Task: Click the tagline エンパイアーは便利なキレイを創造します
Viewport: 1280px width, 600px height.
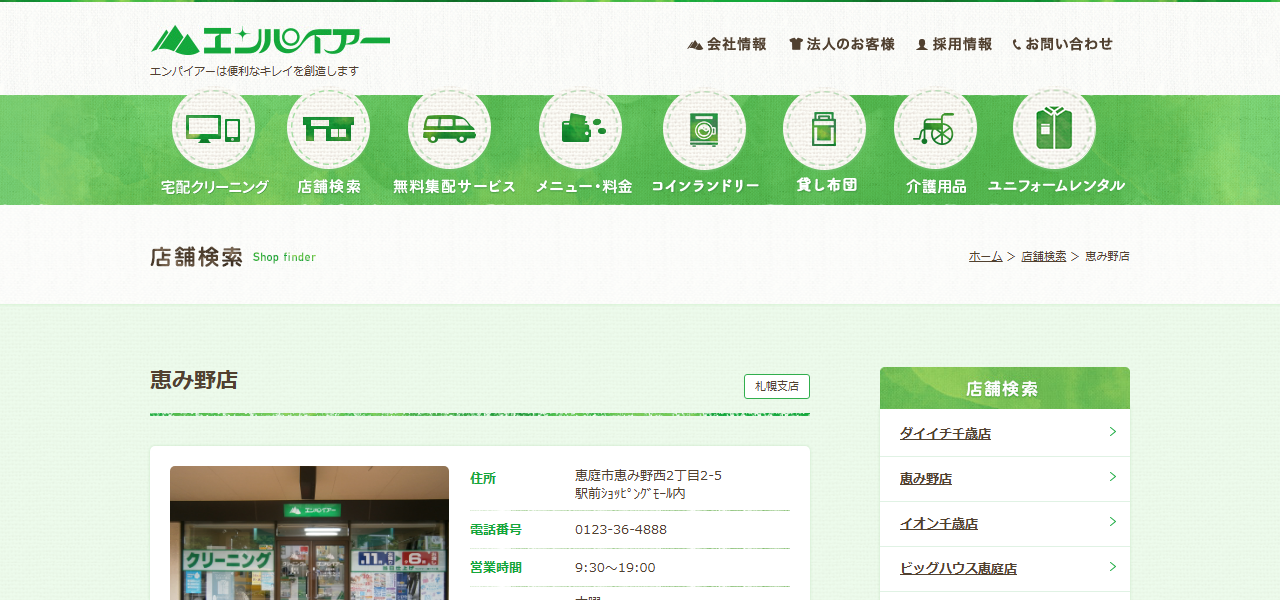Action: 254,71
